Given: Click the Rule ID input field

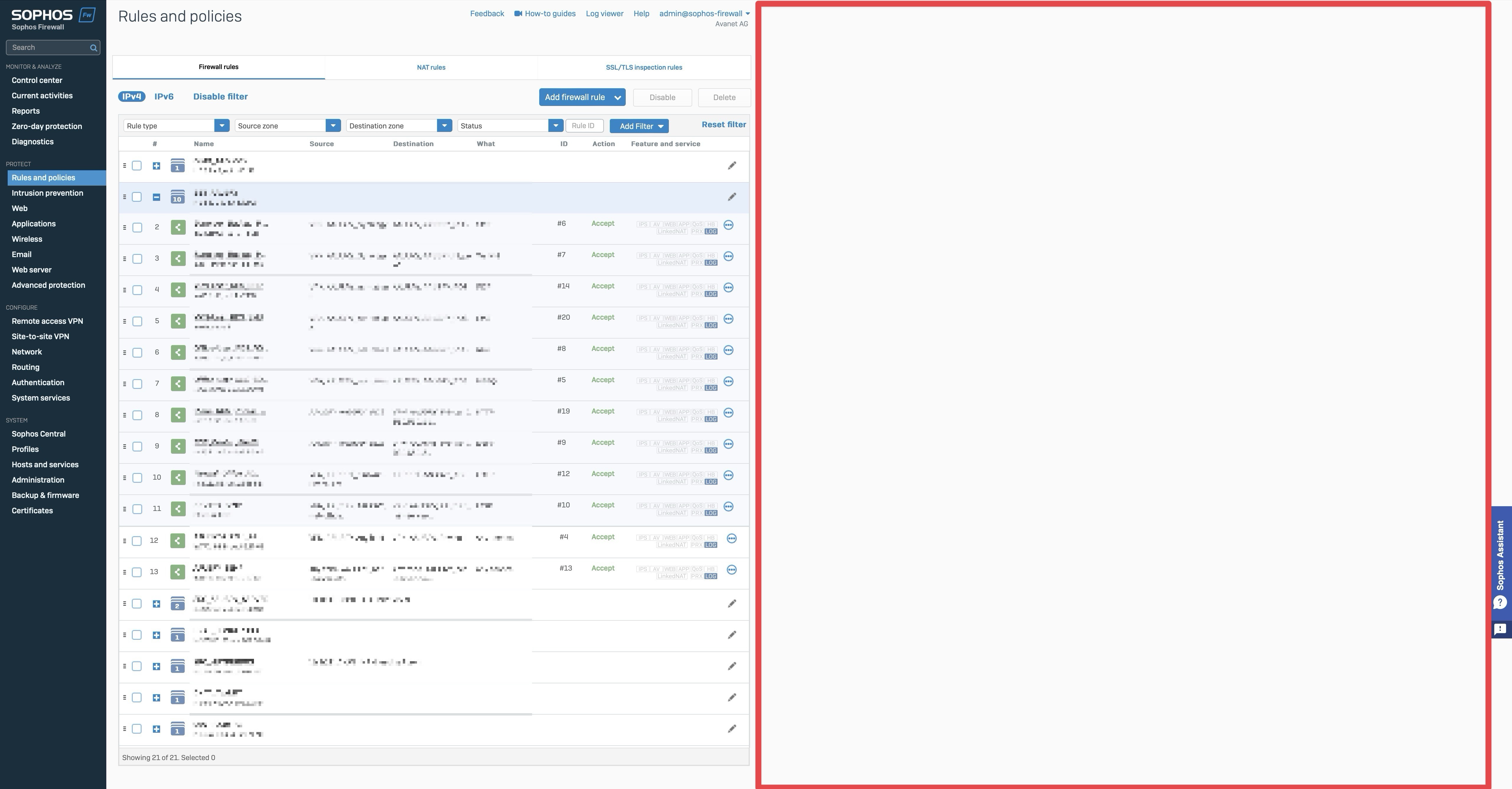Looking at the screenshot, I should (x=584, y=126).
